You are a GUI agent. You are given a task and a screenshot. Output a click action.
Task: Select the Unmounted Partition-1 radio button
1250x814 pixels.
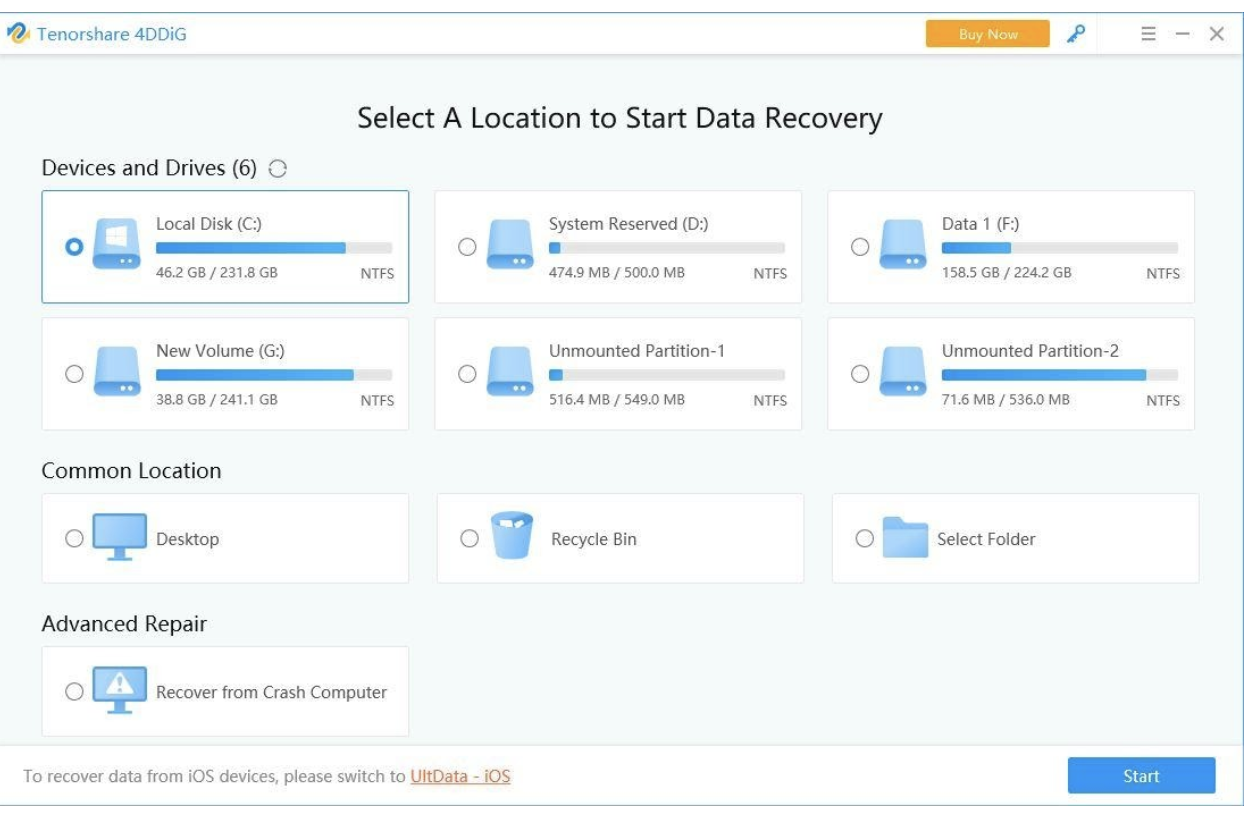click(x=466, y=374)
